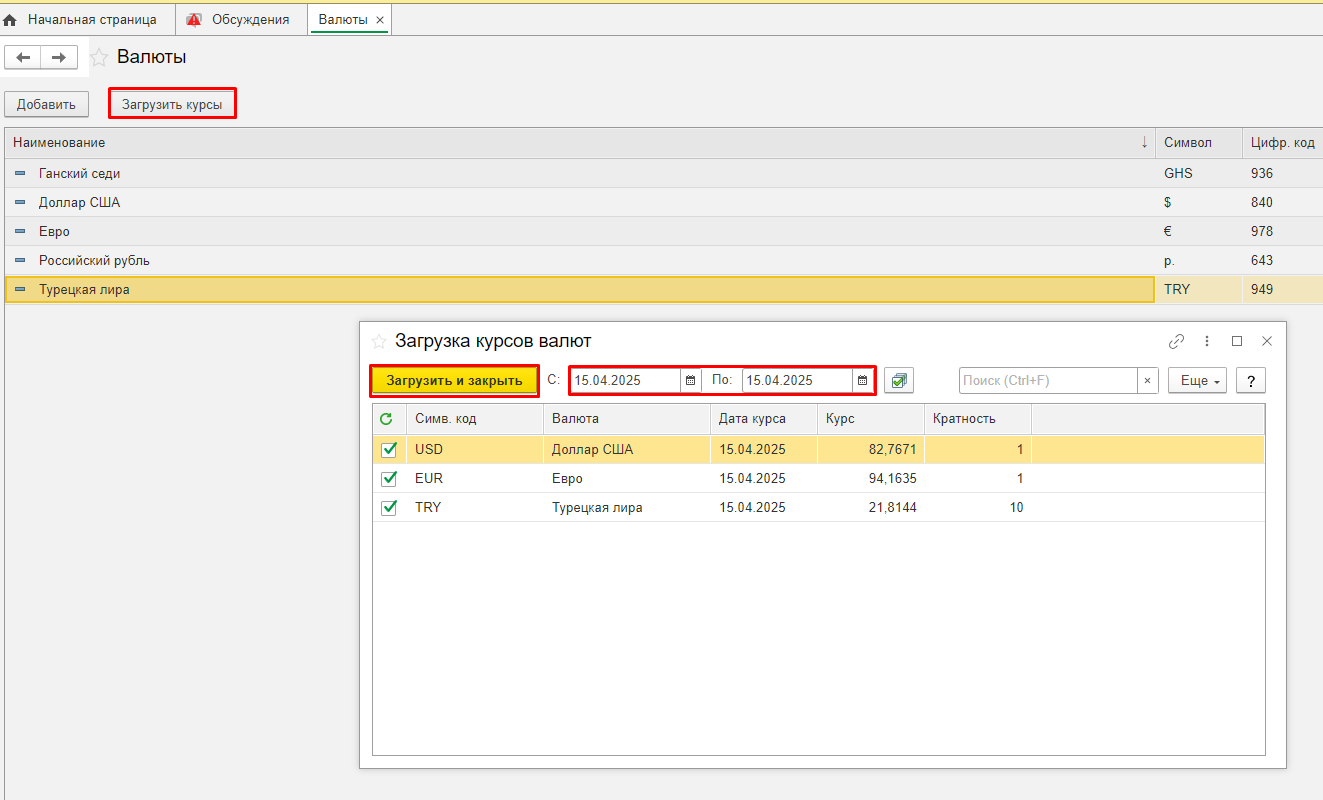
Task: Click the copy link icon in dialog
Action: (1176, 341)
